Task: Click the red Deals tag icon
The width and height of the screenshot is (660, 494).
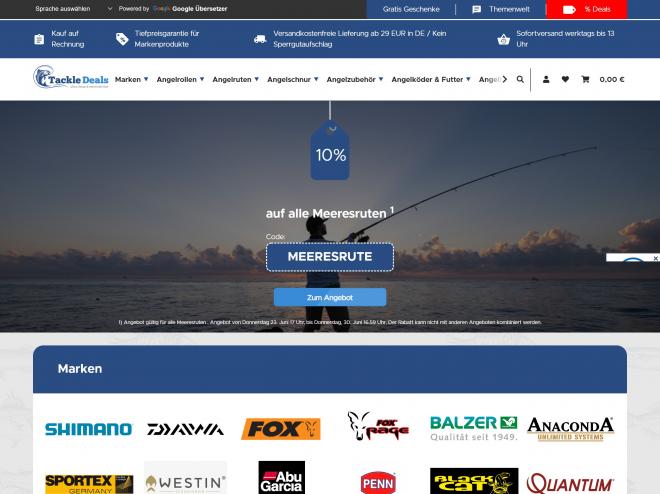Action: click(569, 9)
